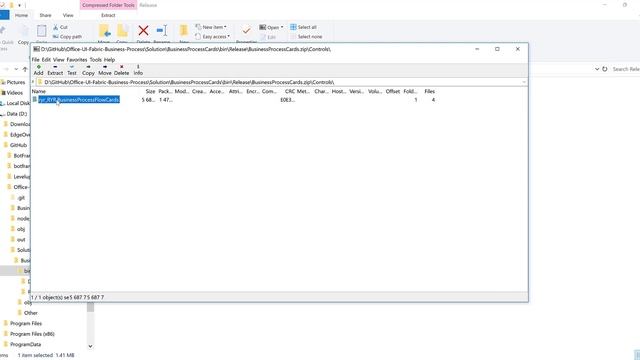
Task: Click the Move button in 7-Zip toolbar
Action: pos(105,70)
